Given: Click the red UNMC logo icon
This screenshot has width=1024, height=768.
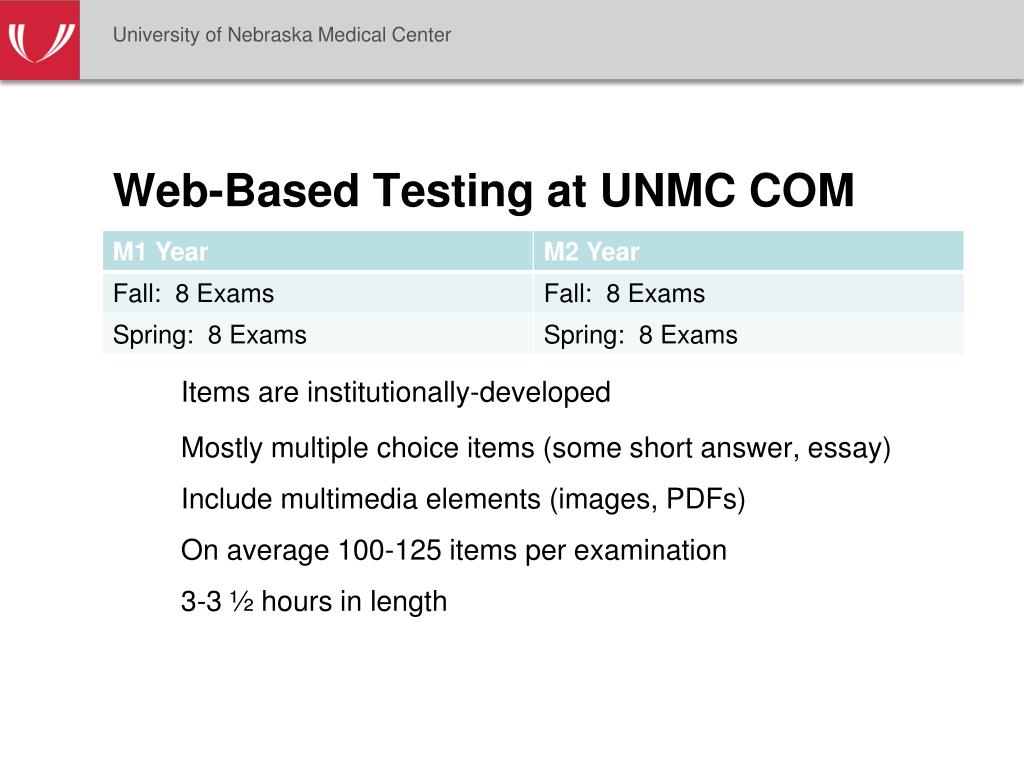Looking at the screenshot, I should tap(40, 40).
